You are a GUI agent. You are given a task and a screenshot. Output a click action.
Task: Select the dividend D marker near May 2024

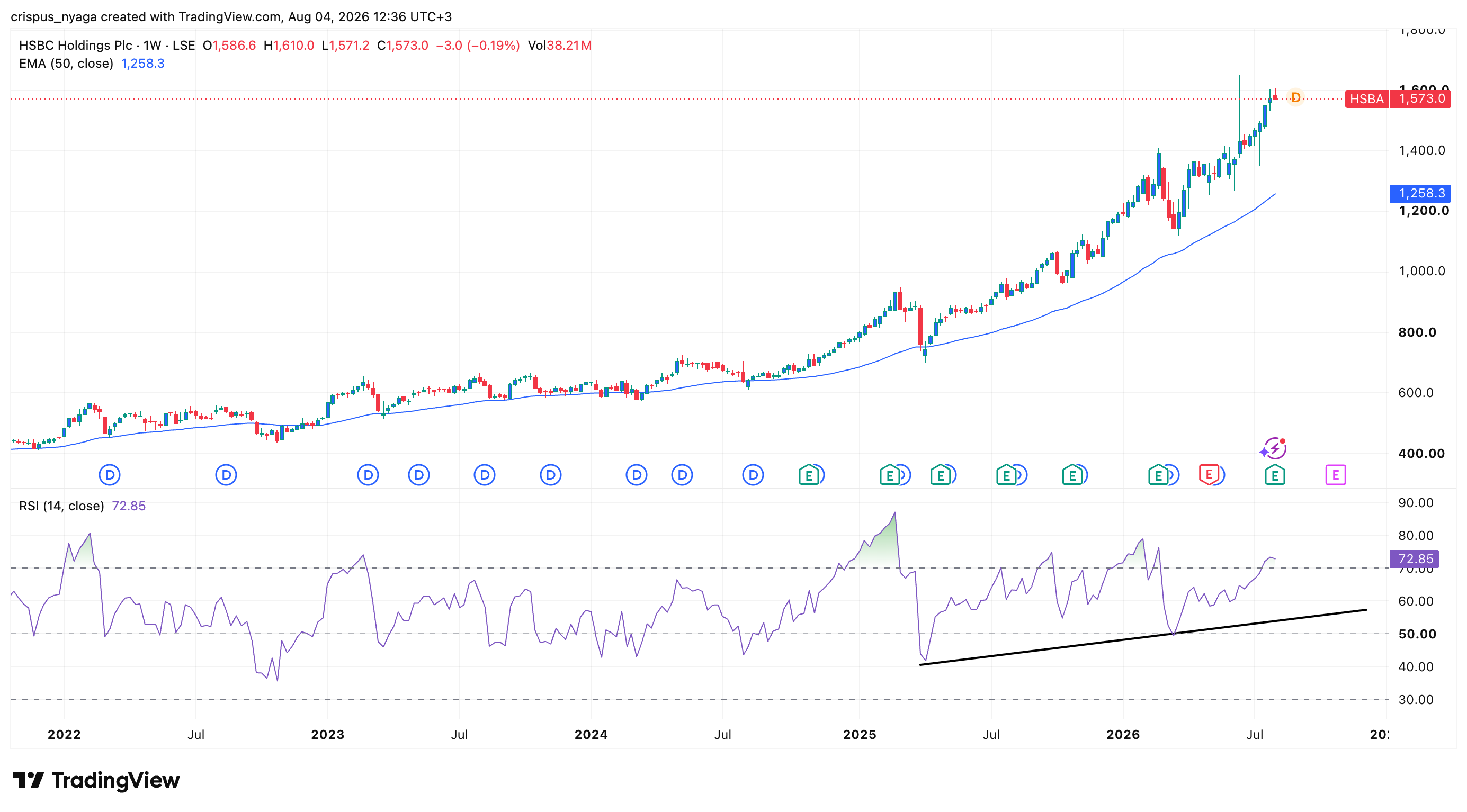[x=682, y=475]
